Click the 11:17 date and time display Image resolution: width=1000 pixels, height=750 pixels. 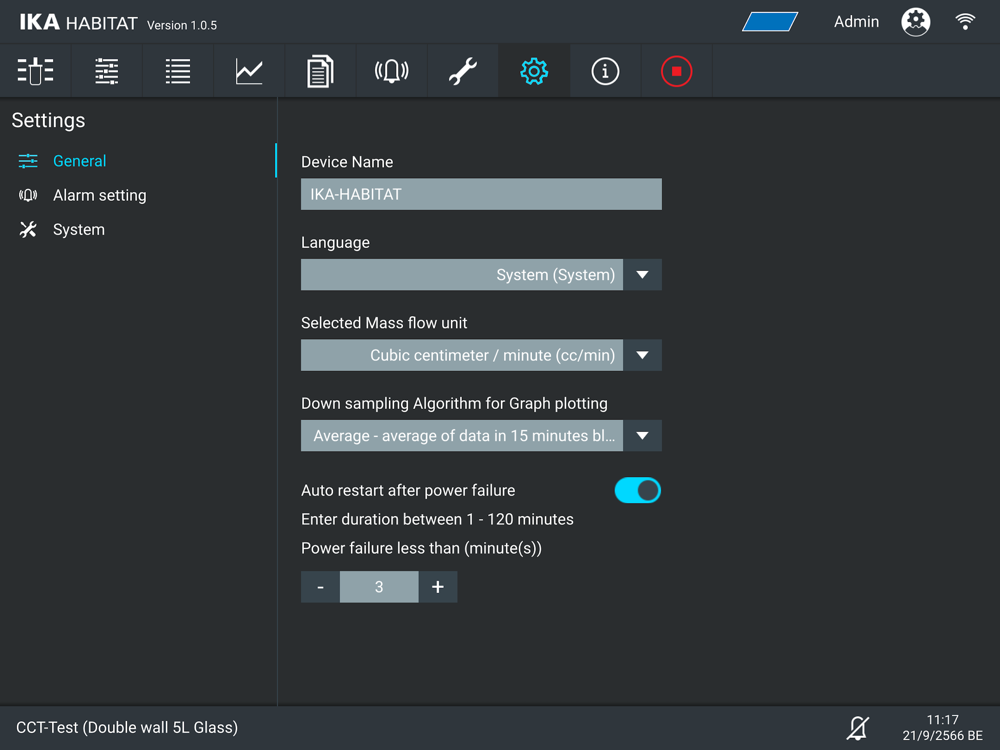point(943,728)
